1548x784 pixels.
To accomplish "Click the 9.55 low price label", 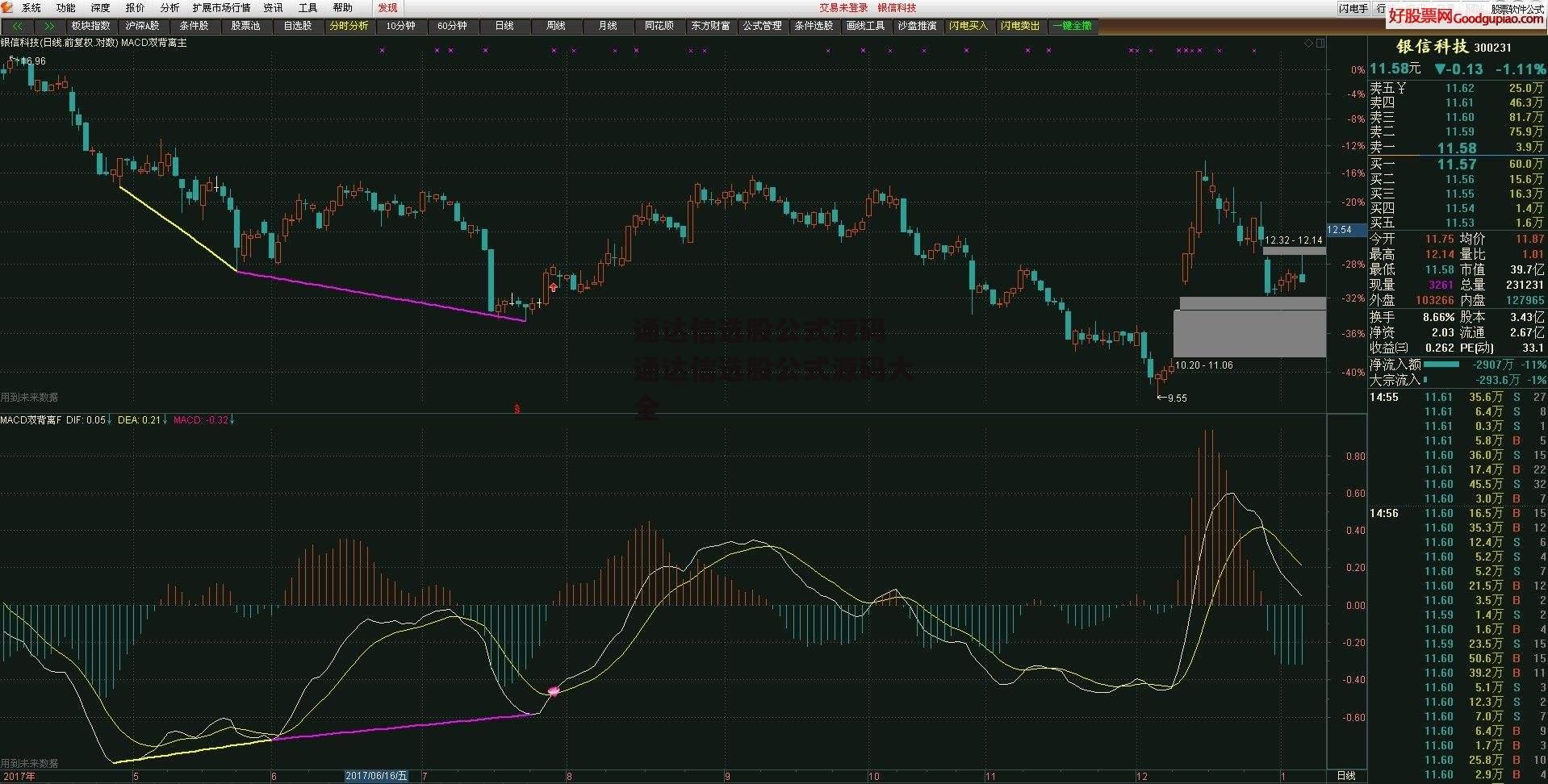I will coord(1177,398).
